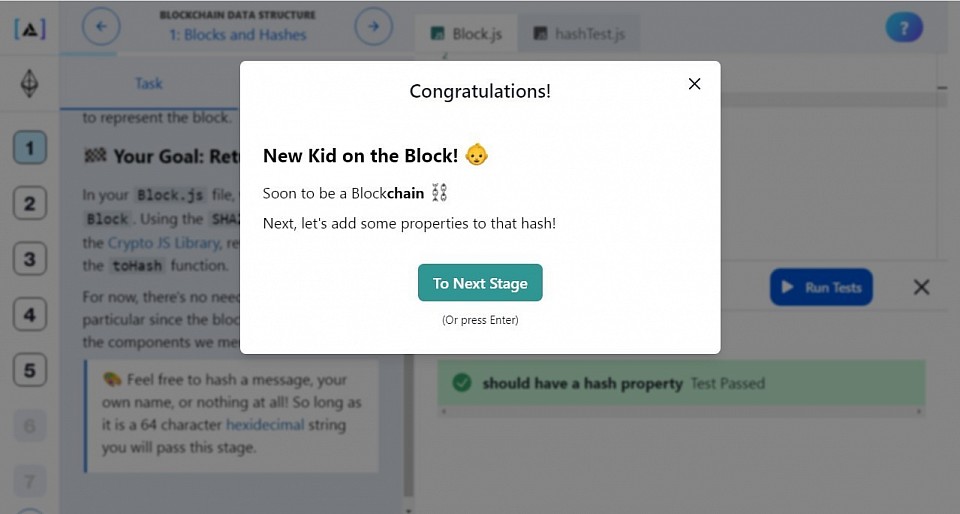Switch to the Block.js file tab

(x=466, y=34)
